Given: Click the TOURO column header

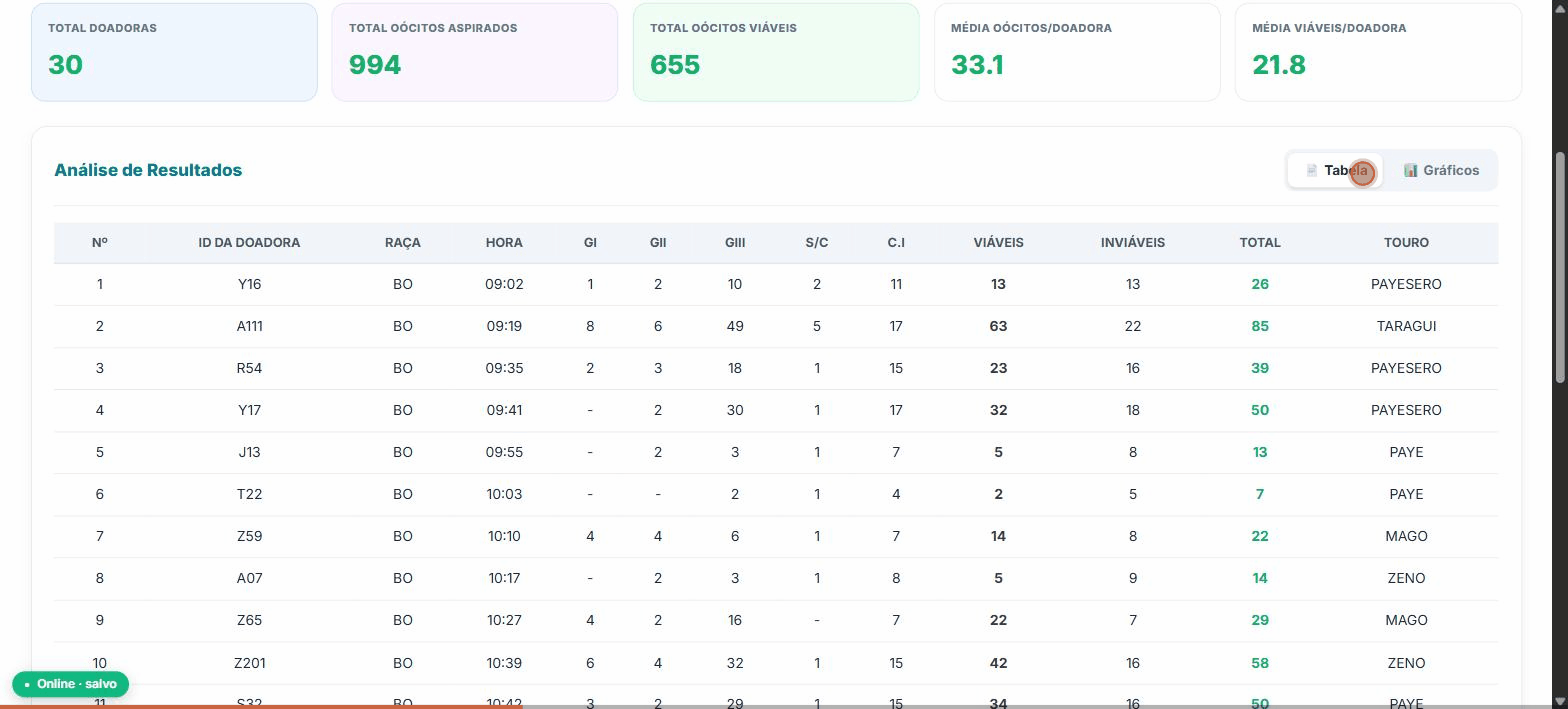Looking at the screenshot, I should click(1406, 243).
